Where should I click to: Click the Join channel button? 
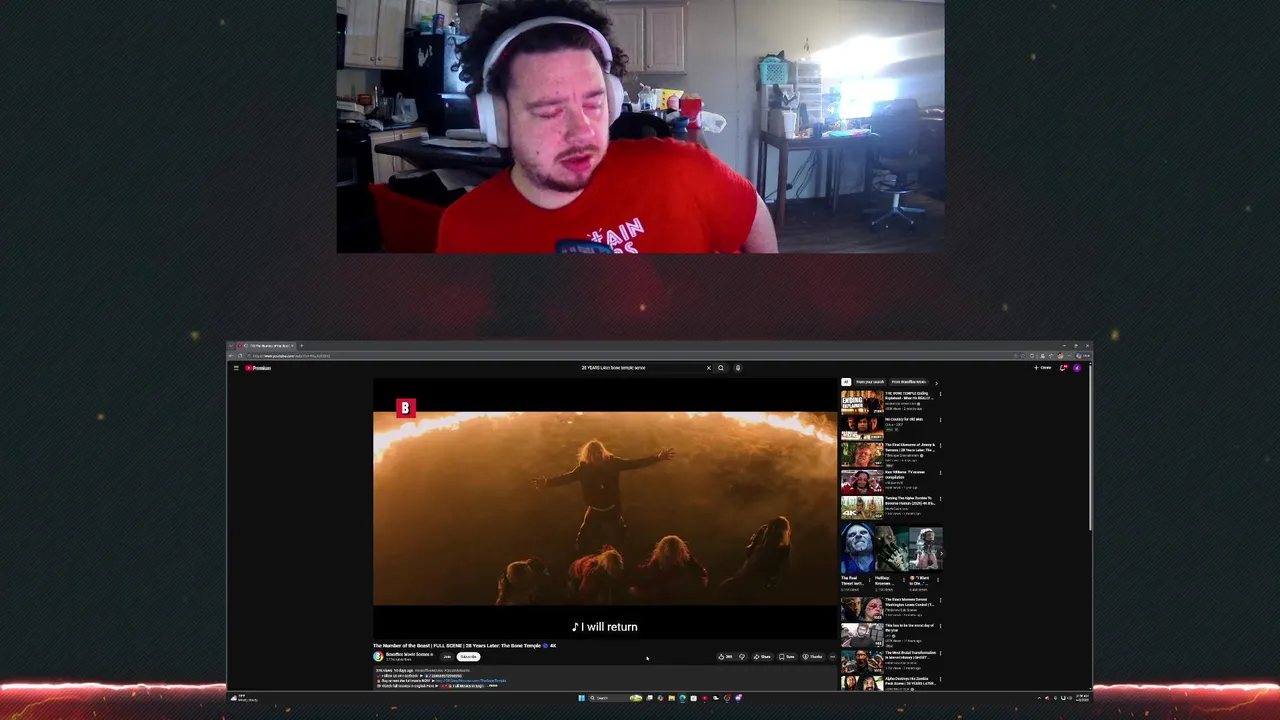click(x=447, y=657)
